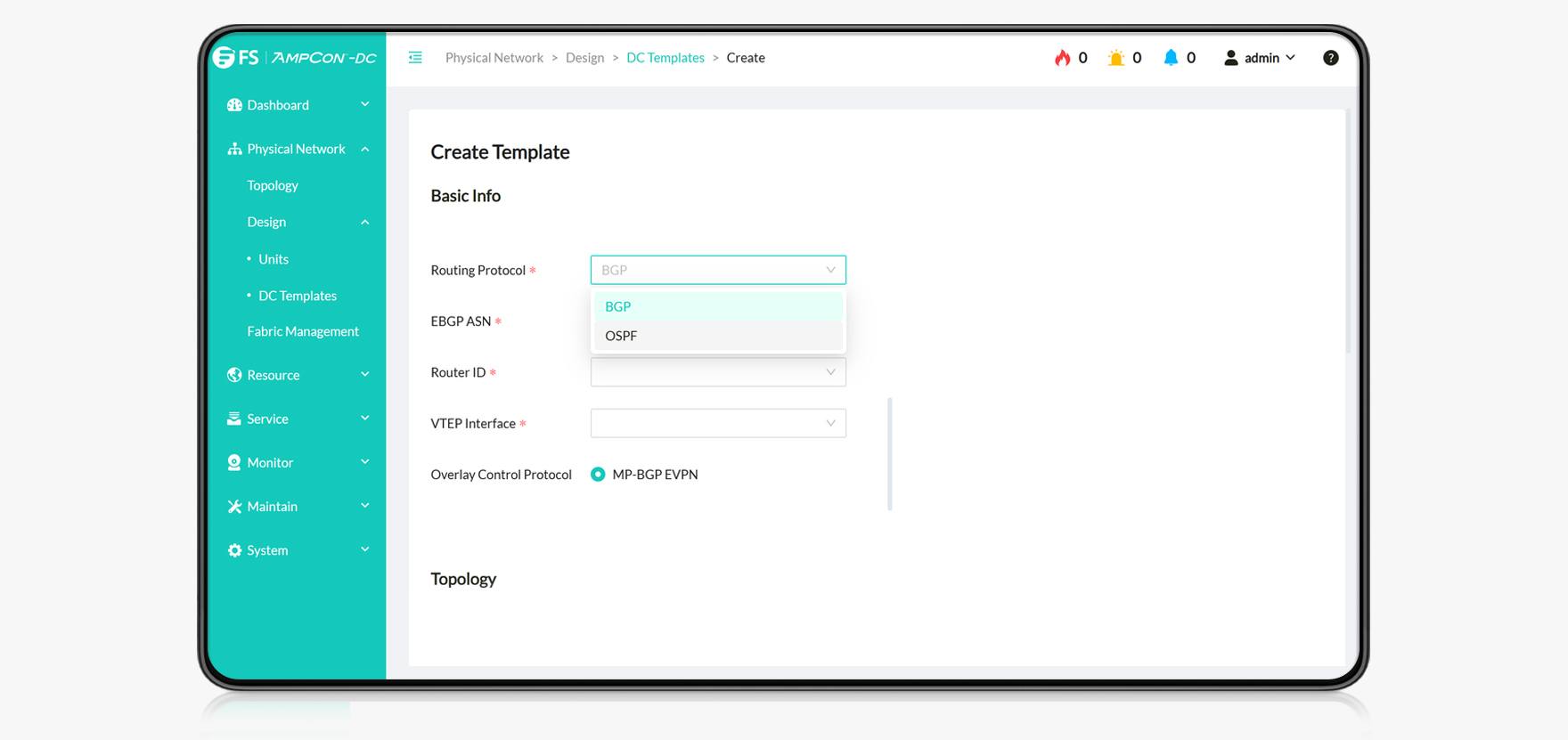This screenshot has width=1568, height=740.
Task: Click the FS AmpCon-DC logo
Action: click(x=295, y=58)
